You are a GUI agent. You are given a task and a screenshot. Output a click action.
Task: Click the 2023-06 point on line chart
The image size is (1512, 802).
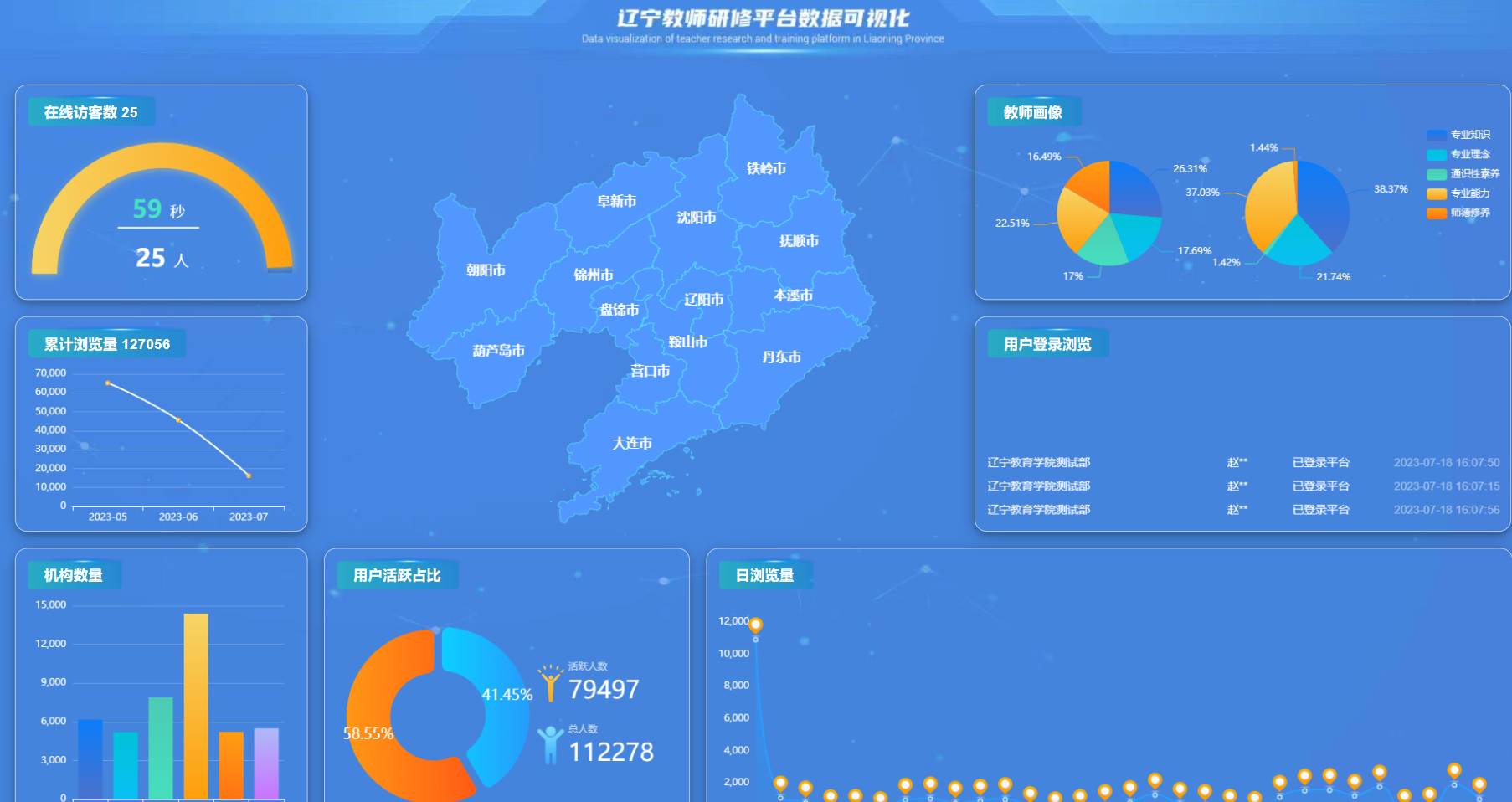pos(178,420)
